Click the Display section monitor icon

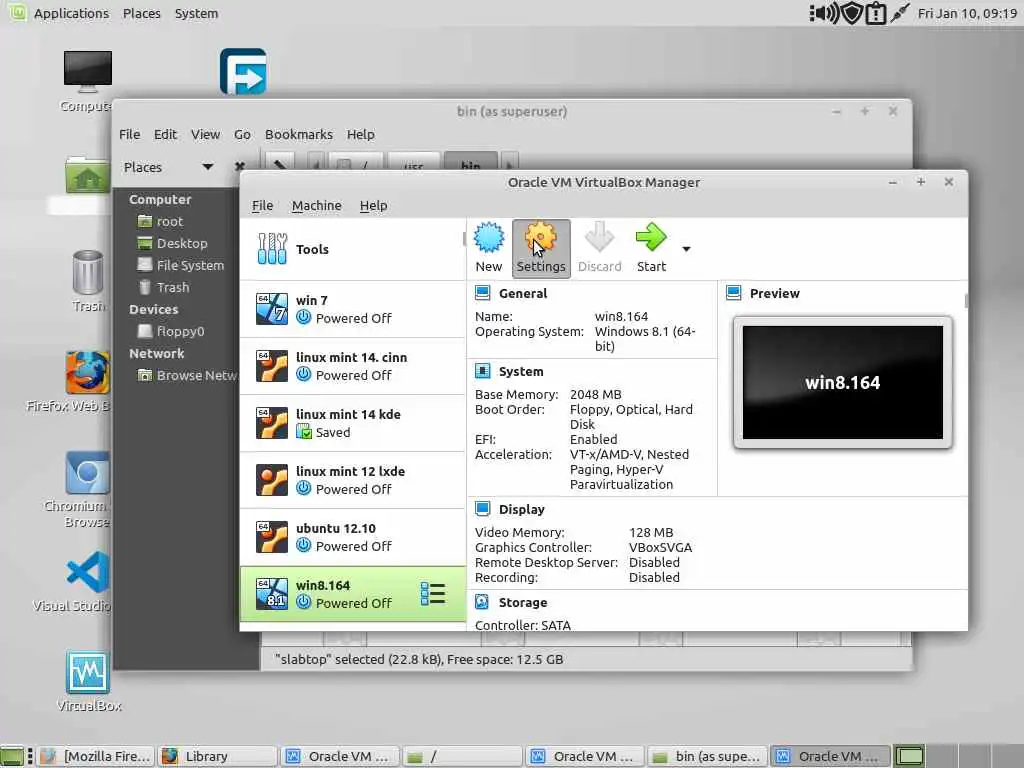pyautogui.click(x=483, y=508)
